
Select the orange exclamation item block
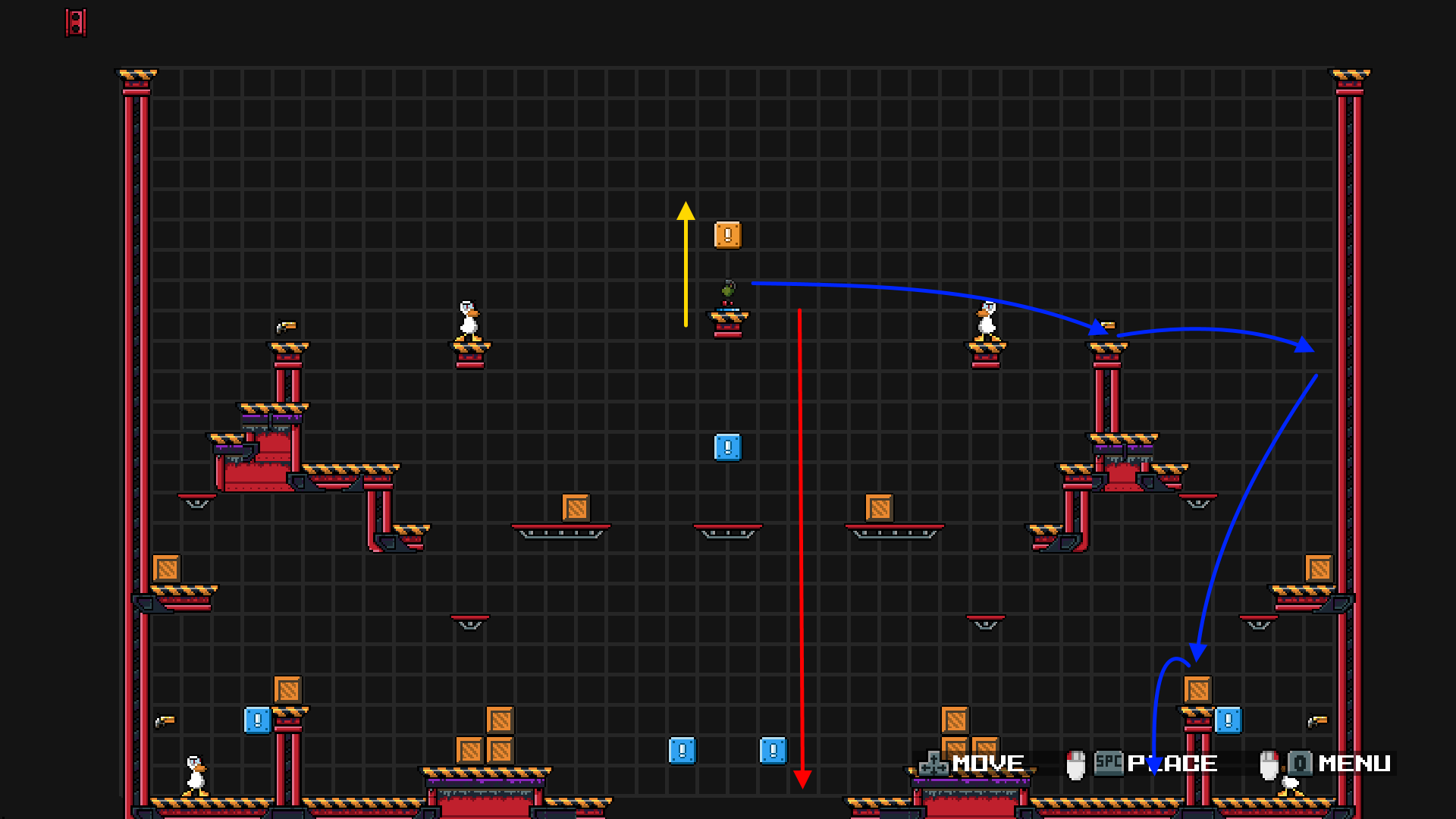pos(727,235)
